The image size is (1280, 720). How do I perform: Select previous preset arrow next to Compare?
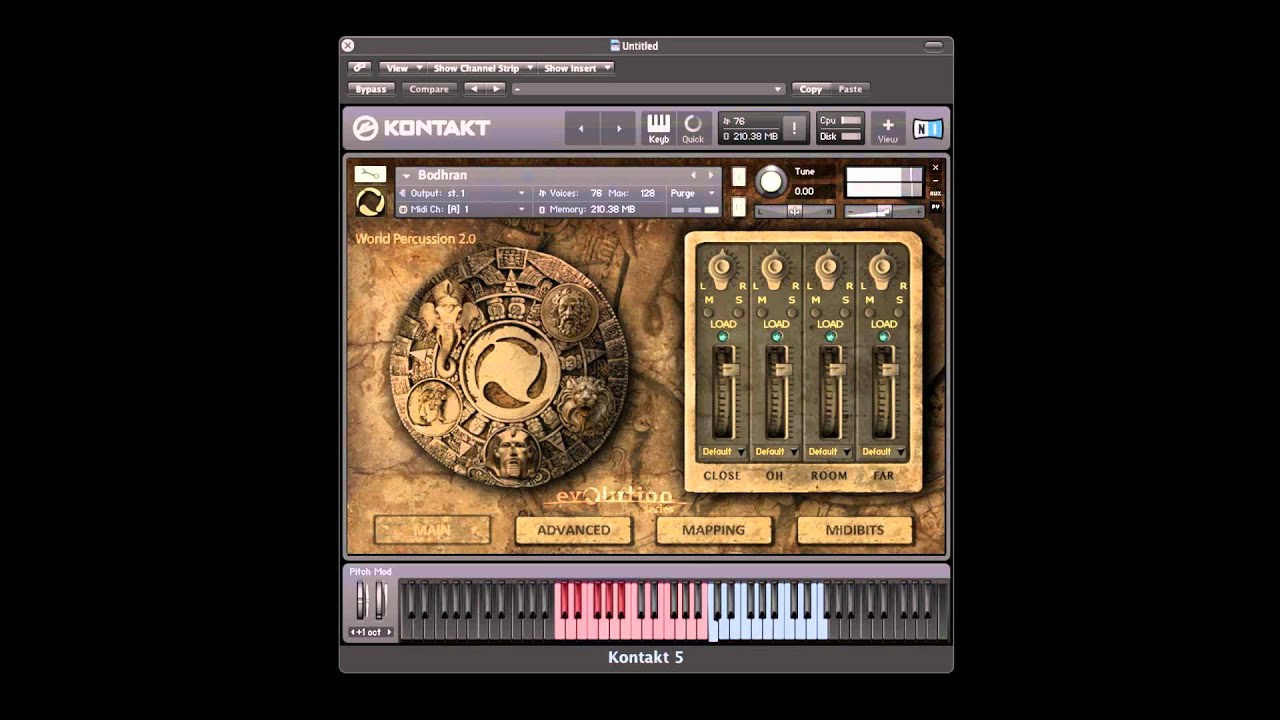tap(474, 89)
